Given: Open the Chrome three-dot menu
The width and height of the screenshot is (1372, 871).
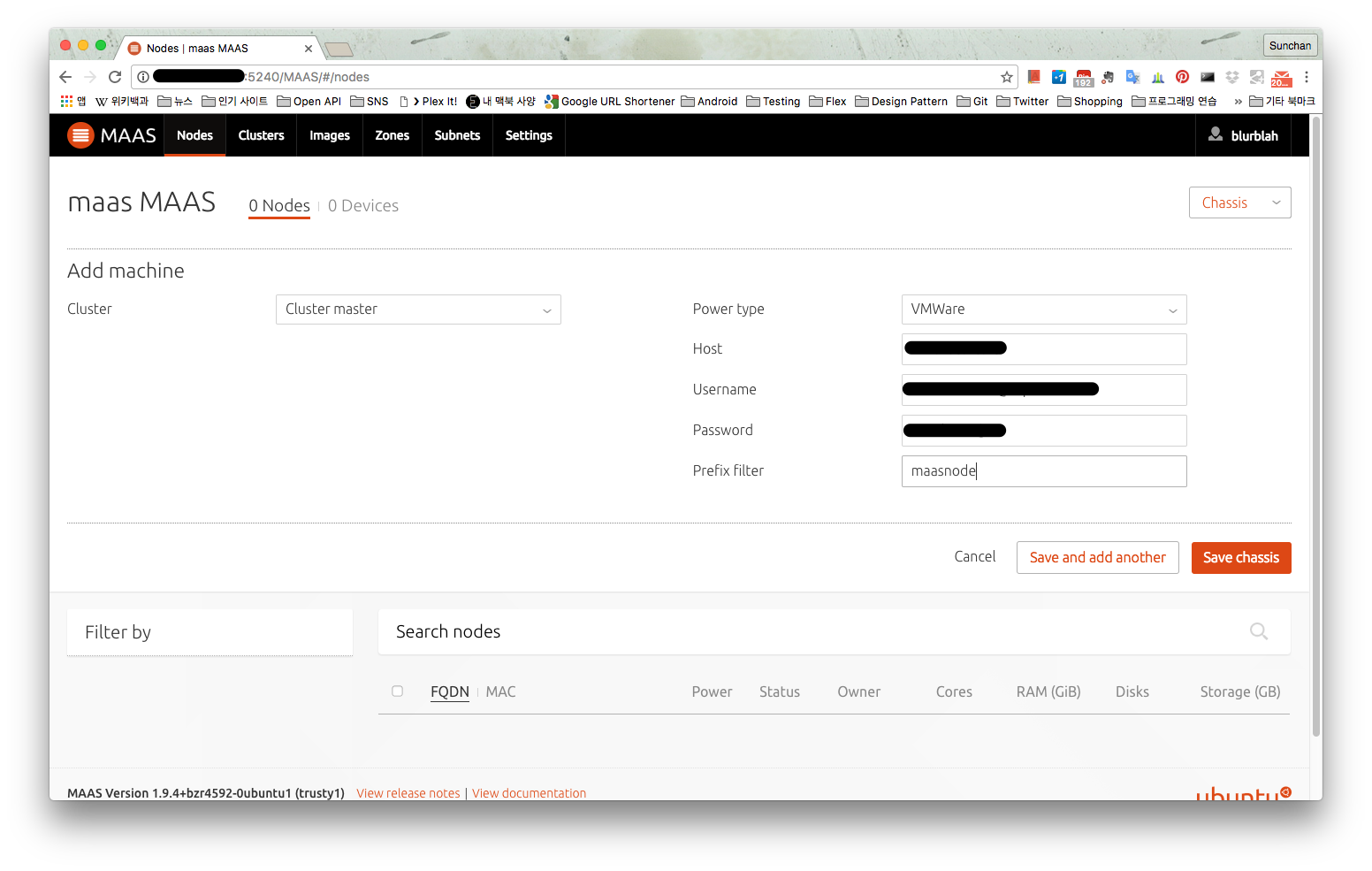Looking at the screenshot, I should 1306,77.
